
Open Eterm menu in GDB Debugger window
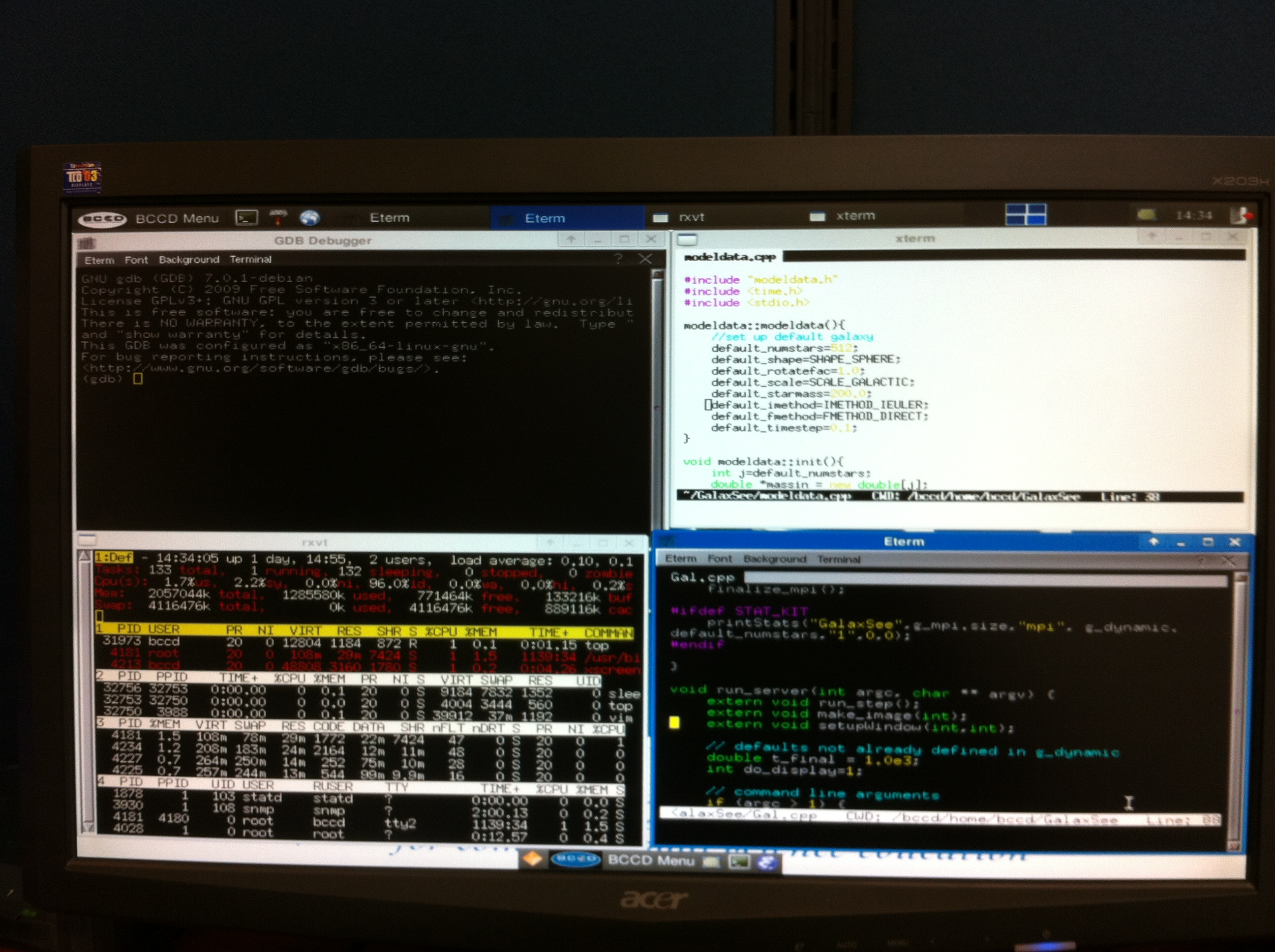(99, 261)
